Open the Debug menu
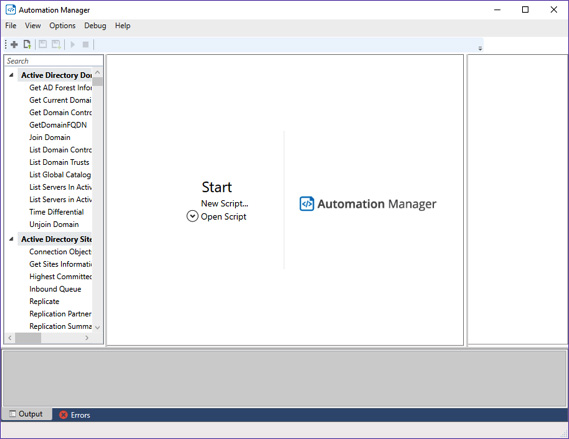The width and height of the screenshot is (569, 439). [95, 26]
